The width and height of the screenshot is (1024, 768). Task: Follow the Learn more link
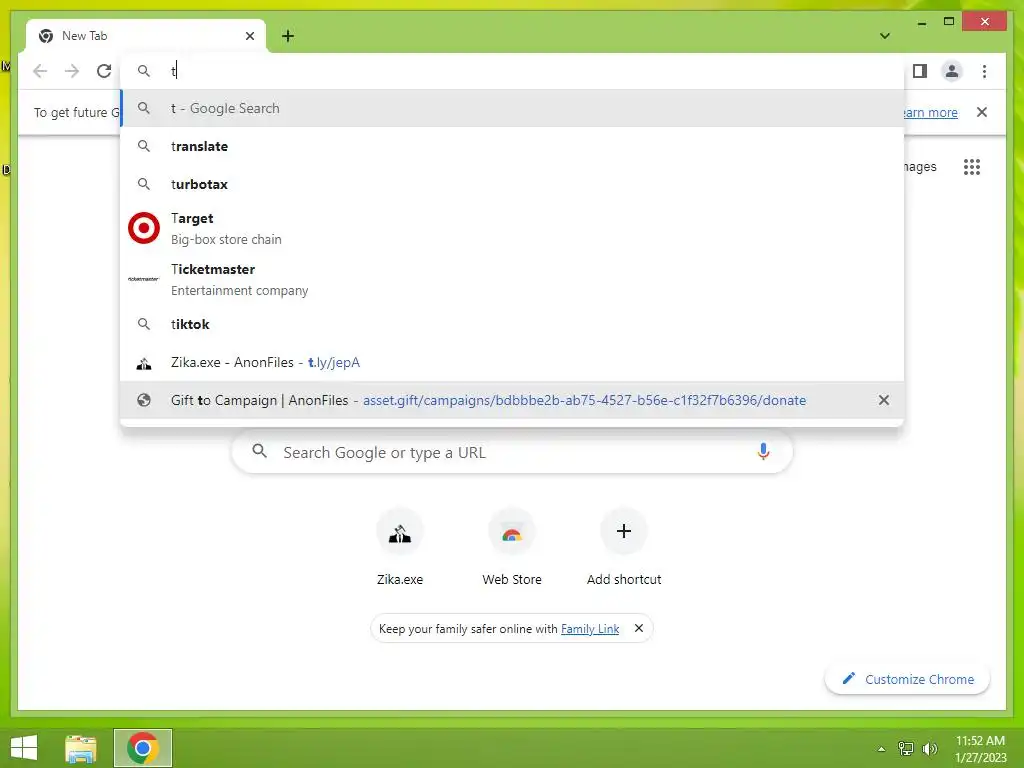coord(931,112)
